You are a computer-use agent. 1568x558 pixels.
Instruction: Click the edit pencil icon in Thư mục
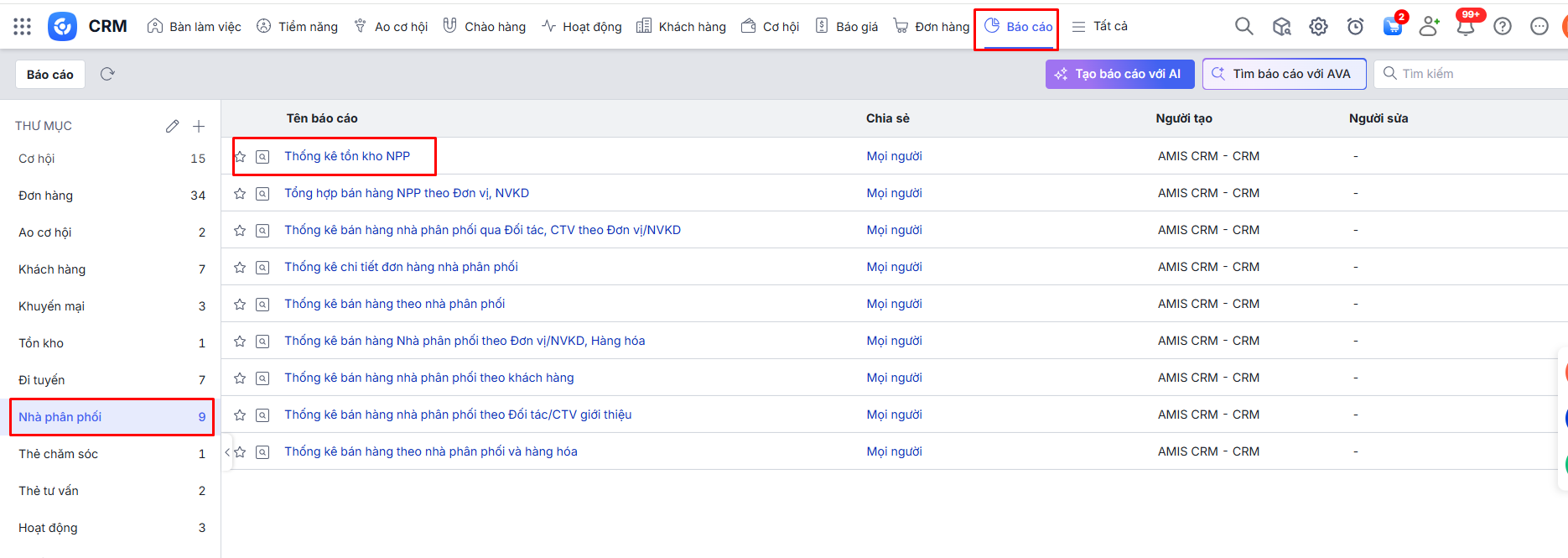point(172,126)
